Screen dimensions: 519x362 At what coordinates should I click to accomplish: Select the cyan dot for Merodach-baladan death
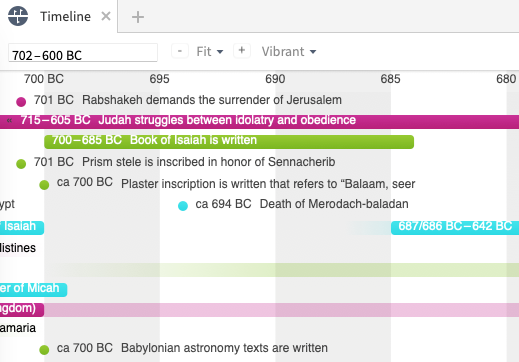[x=183, y=206]
